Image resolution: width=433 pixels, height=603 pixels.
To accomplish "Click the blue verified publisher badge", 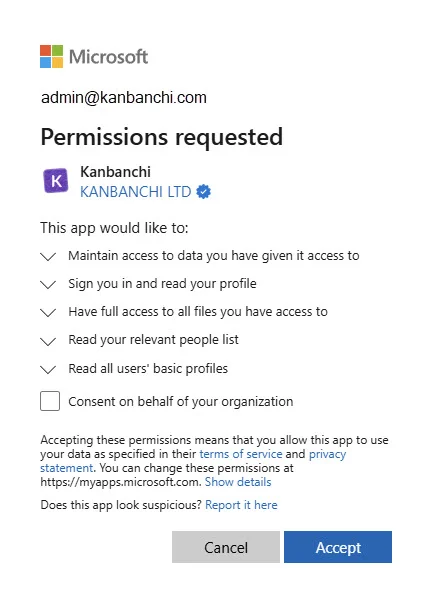I will pyautogui.click(x=203, y=191).
